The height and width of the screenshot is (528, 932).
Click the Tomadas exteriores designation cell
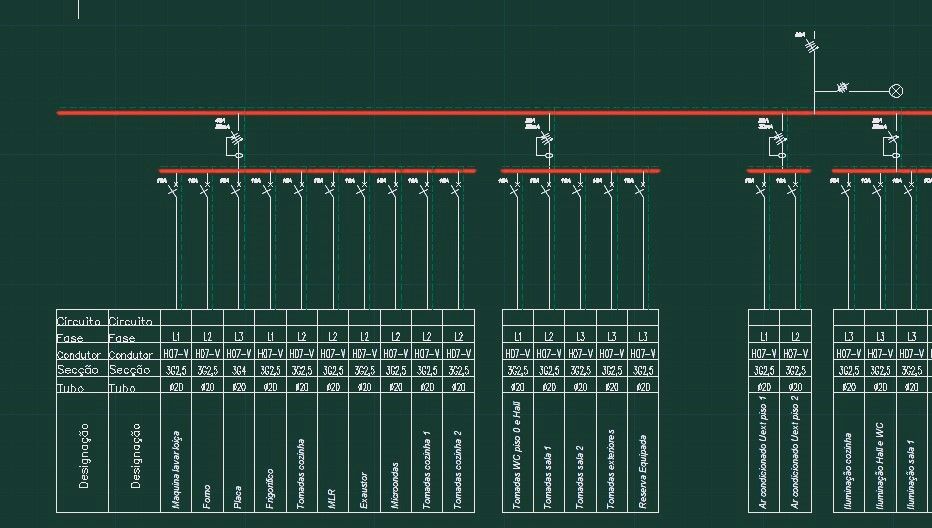coord(612,452)
